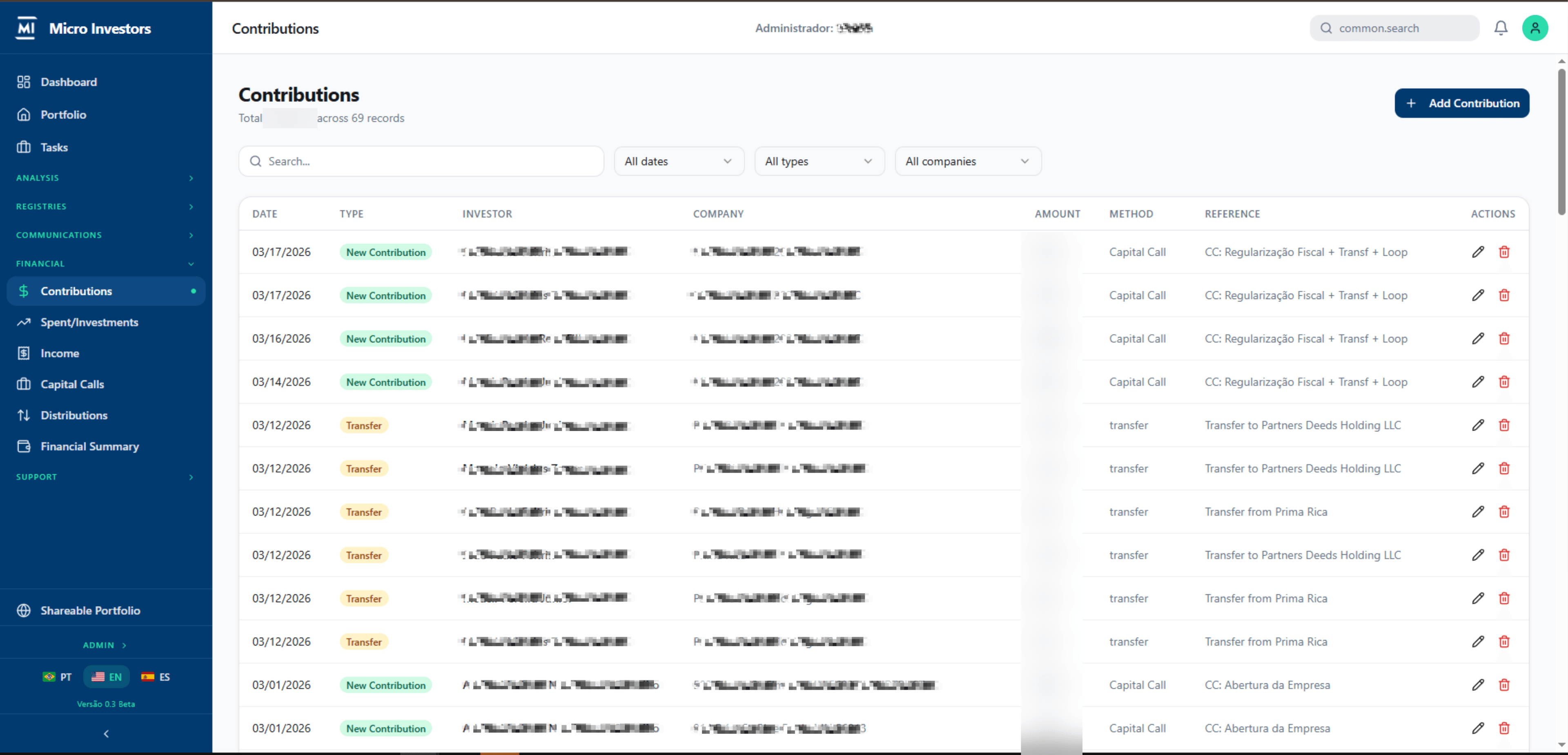Click the Shareable Portfolio globe icon
This screenshot has height=755, width=1568.
pyautogui.click(x=24, y=611)
